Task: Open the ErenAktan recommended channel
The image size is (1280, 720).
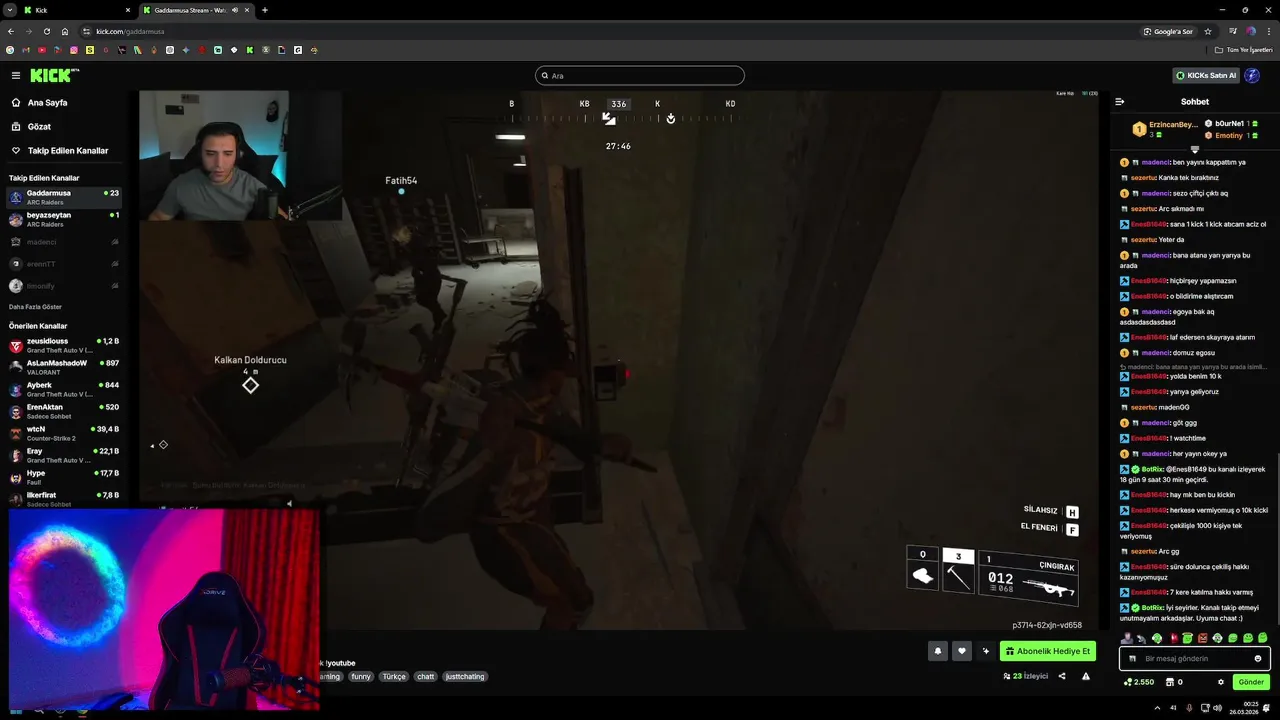Action: point(64,411)
